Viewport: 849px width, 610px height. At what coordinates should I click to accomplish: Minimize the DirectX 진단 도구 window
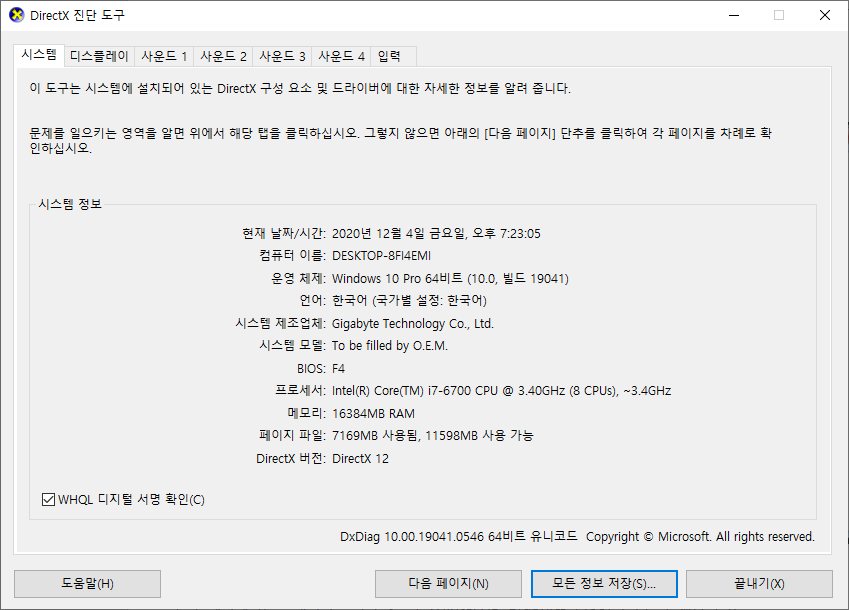734,15
